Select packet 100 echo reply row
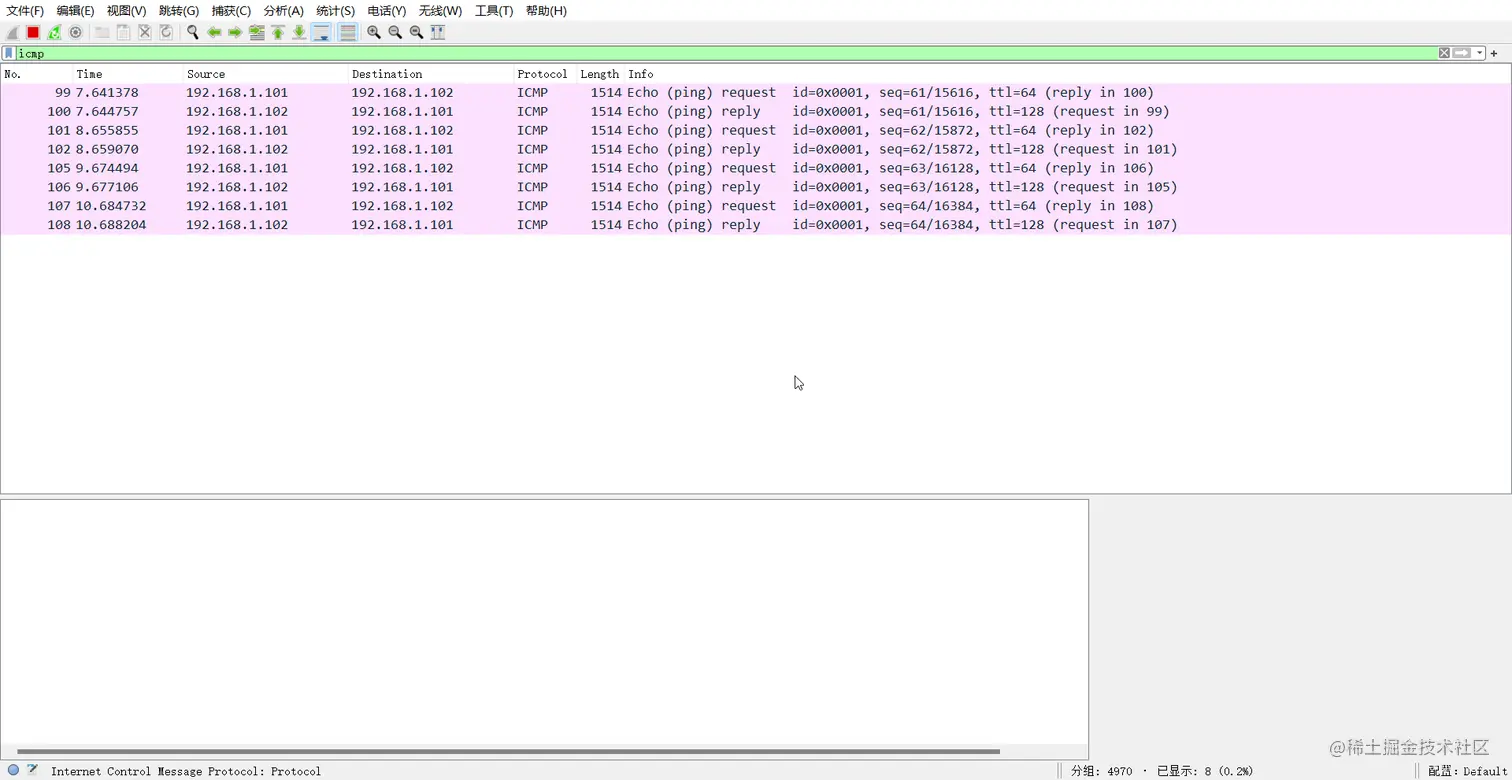The width and height of the screenshot is (1512, 780). [x=755, y=112]
